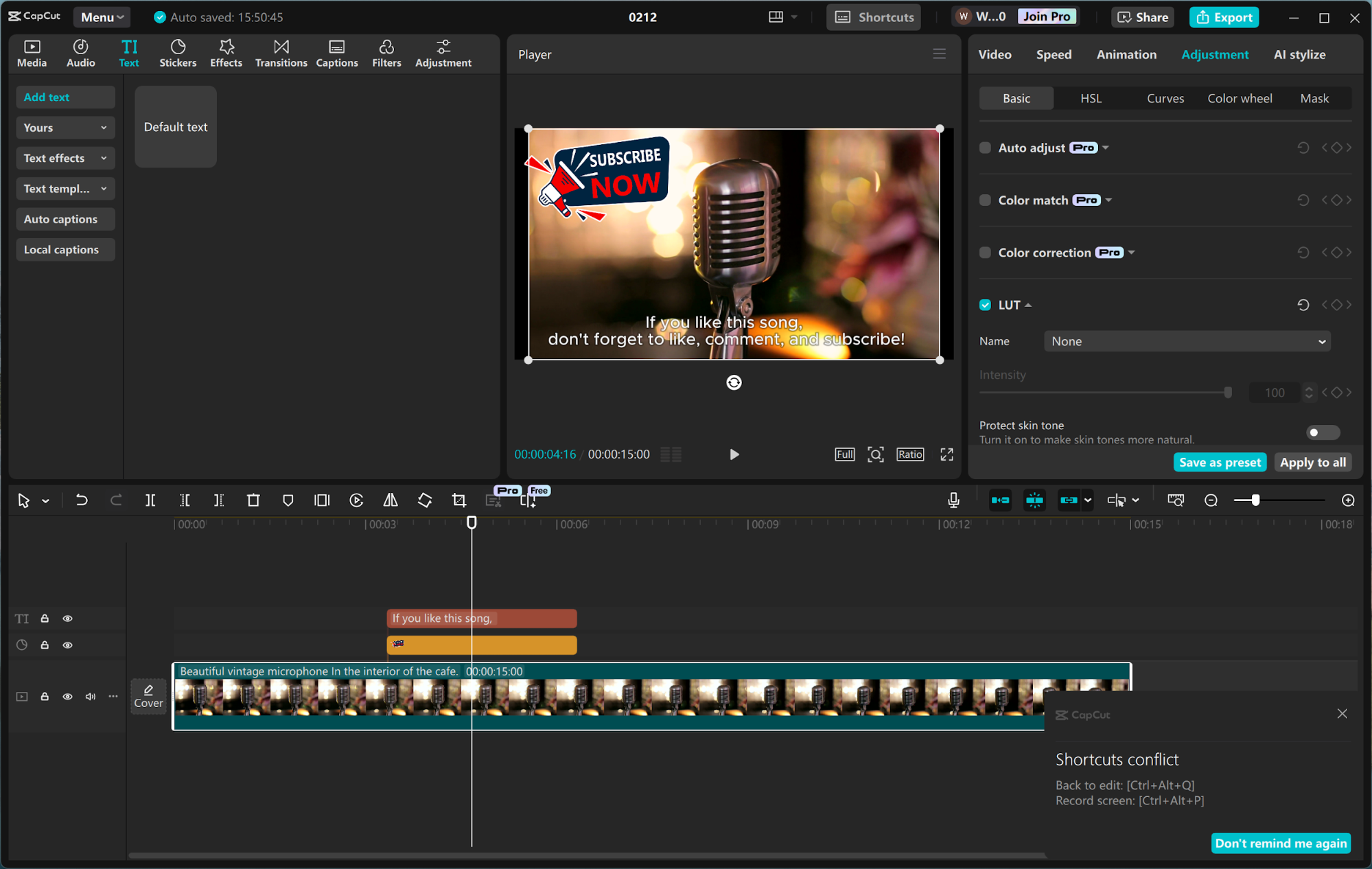Click the Crop icon in timeline toolbar
This screenshot has width=1372, height=869.
click(x=459, y=500)
